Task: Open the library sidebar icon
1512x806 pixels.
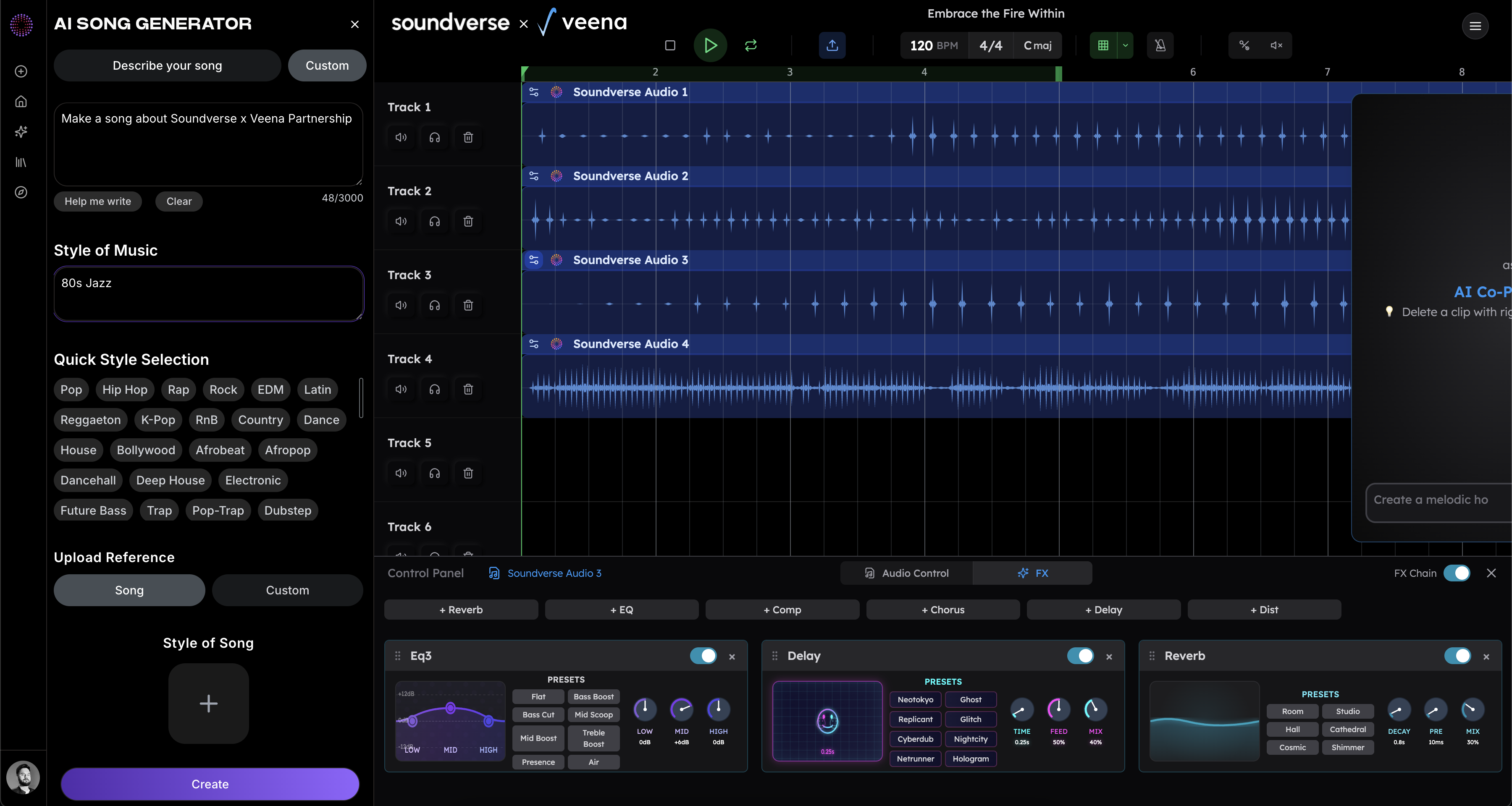Action: coord(21,162)
